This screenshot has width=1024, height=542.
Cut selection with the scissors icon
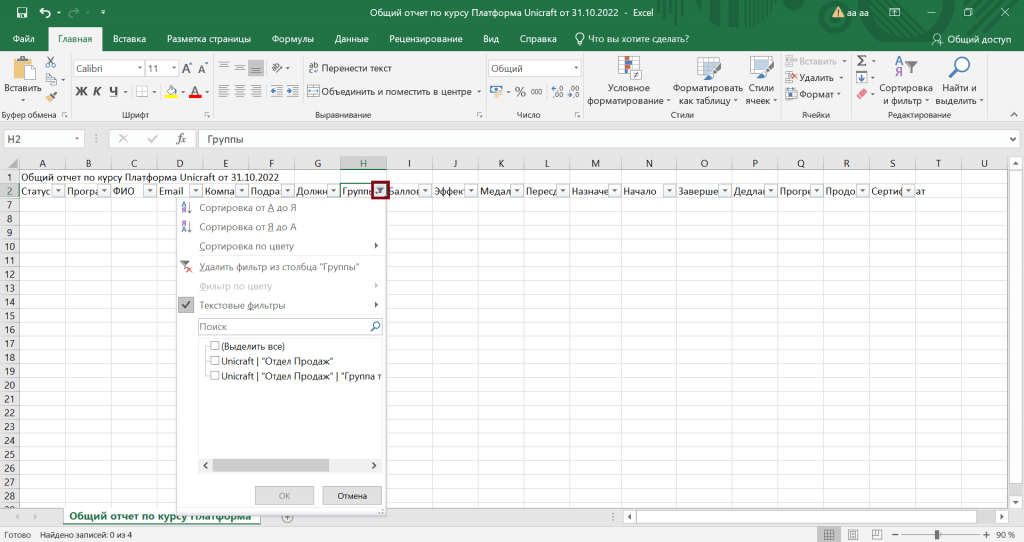pyautogui.click(x=51, y=62)
